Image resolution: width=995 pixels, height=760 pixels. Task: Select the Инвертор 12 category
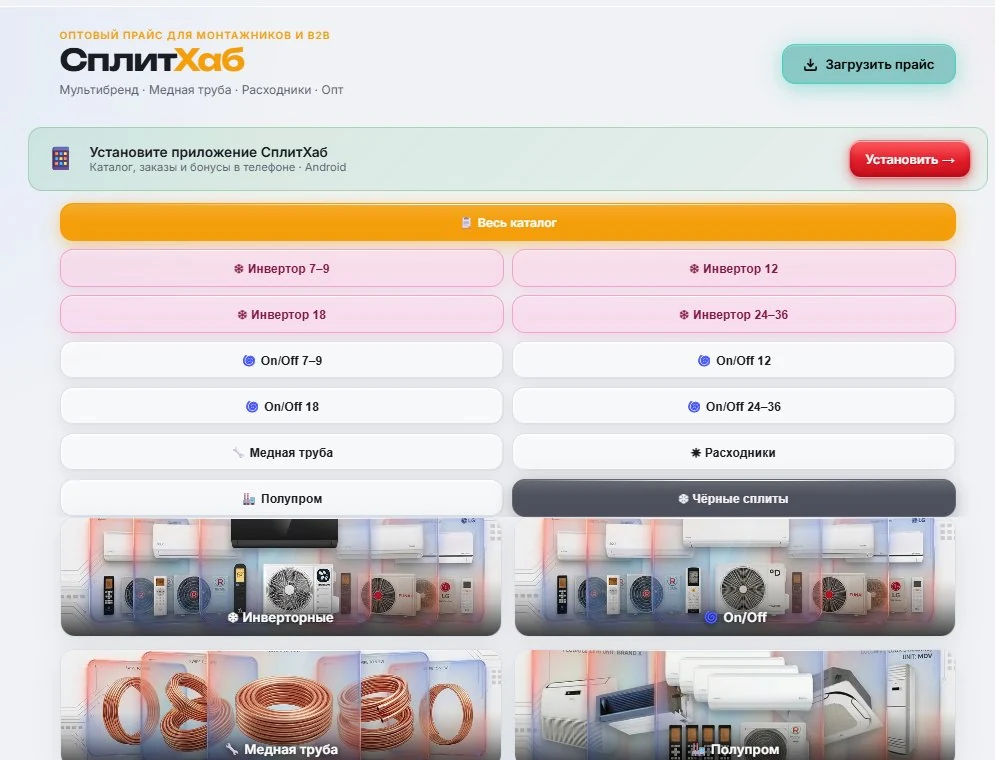tap(734, 268)
